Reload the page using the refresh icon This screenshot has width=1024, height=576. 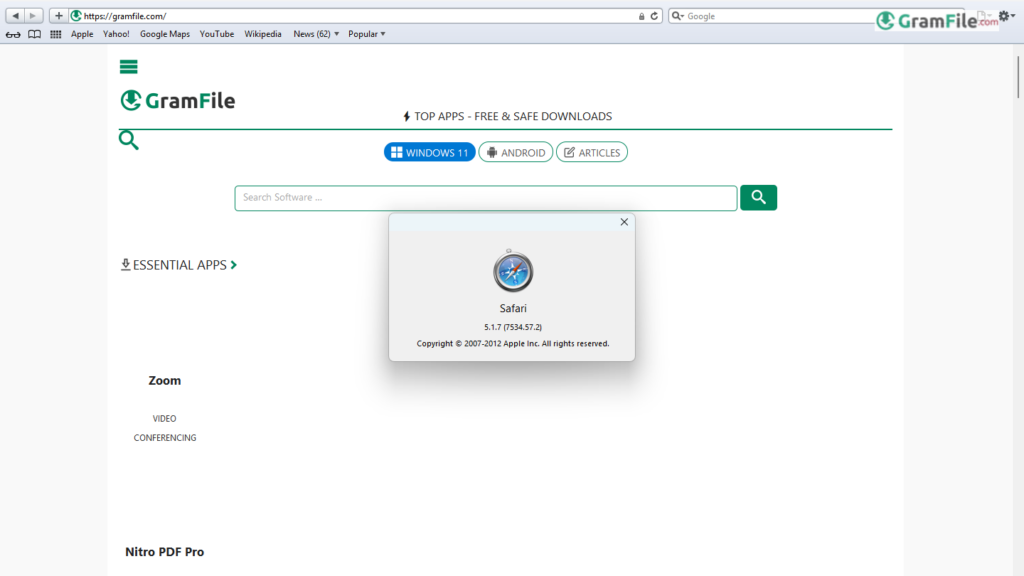click(x=654, y=16)
